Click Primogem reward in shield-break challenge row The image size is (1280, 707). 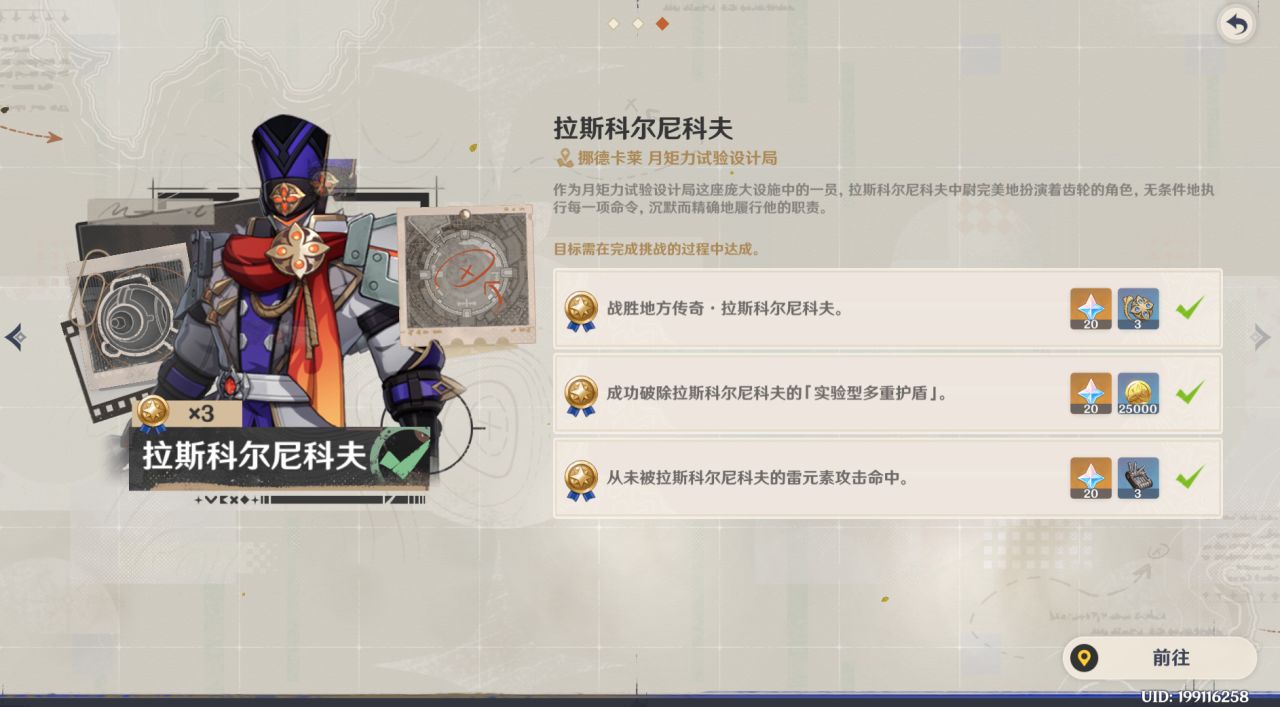click(x=1090, y=394)
